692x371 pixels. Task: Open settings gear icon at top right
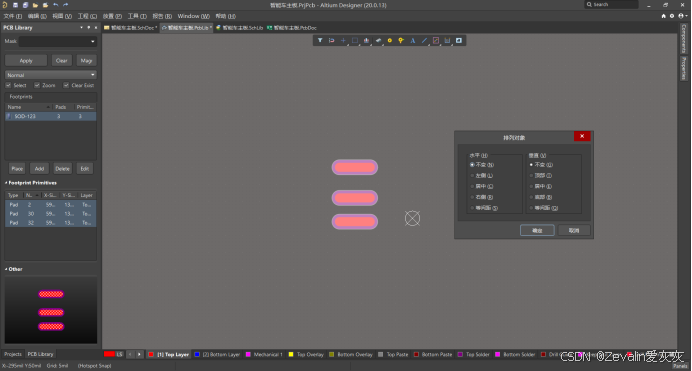(x=672, y=16)
